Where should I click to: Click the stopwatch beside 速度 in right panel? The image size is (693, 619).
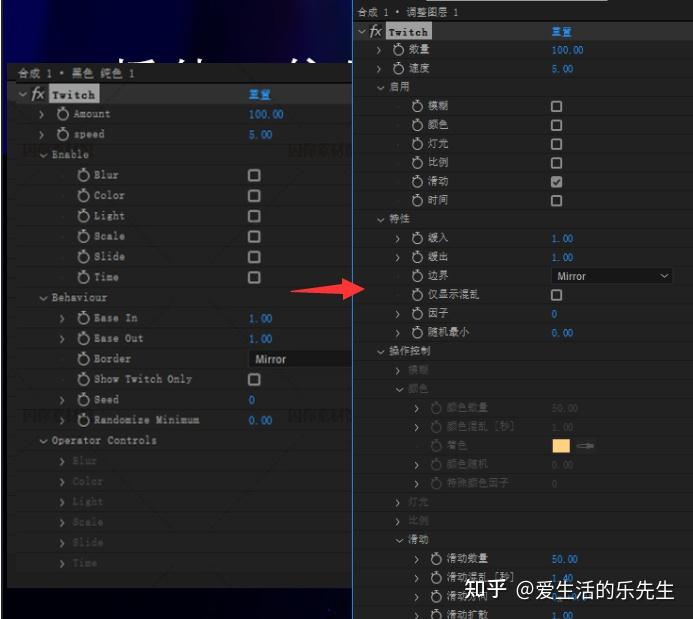click(x=398, y=68)
